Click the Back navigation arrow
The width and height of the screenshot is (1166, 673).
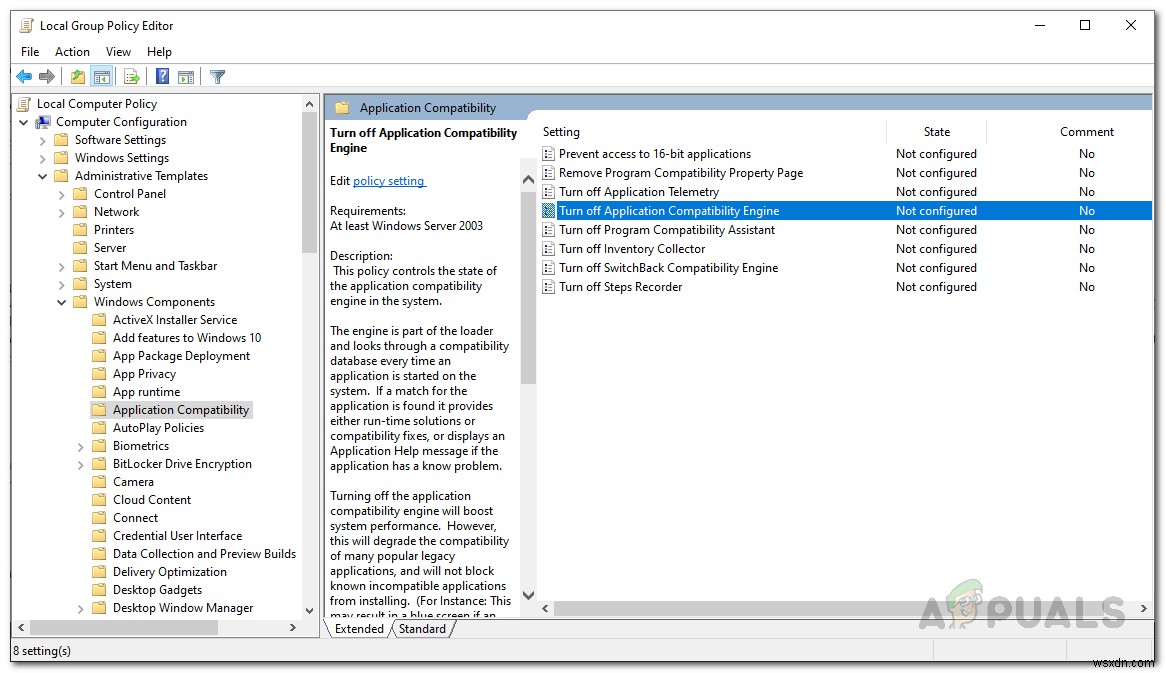(24, 76)
